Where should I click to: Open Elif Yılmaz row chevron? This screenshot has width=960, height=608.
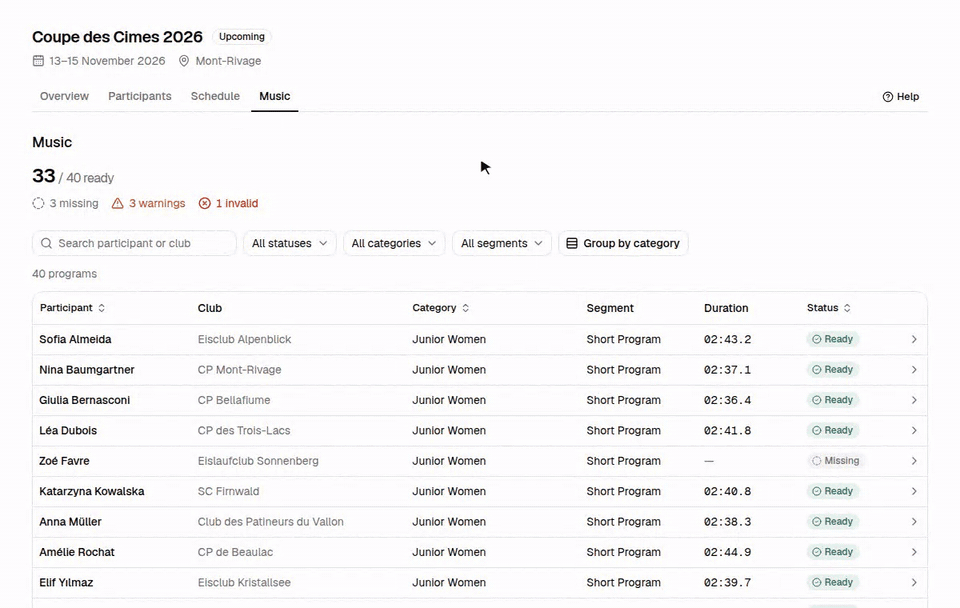coord(914,582)
